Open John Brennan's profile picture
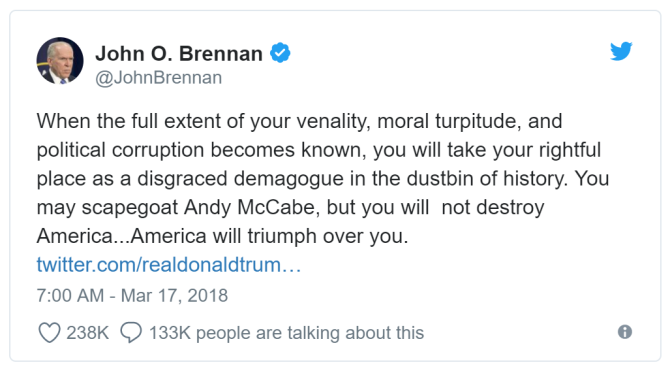The image size is (670, 369). (x=60, y=60)
